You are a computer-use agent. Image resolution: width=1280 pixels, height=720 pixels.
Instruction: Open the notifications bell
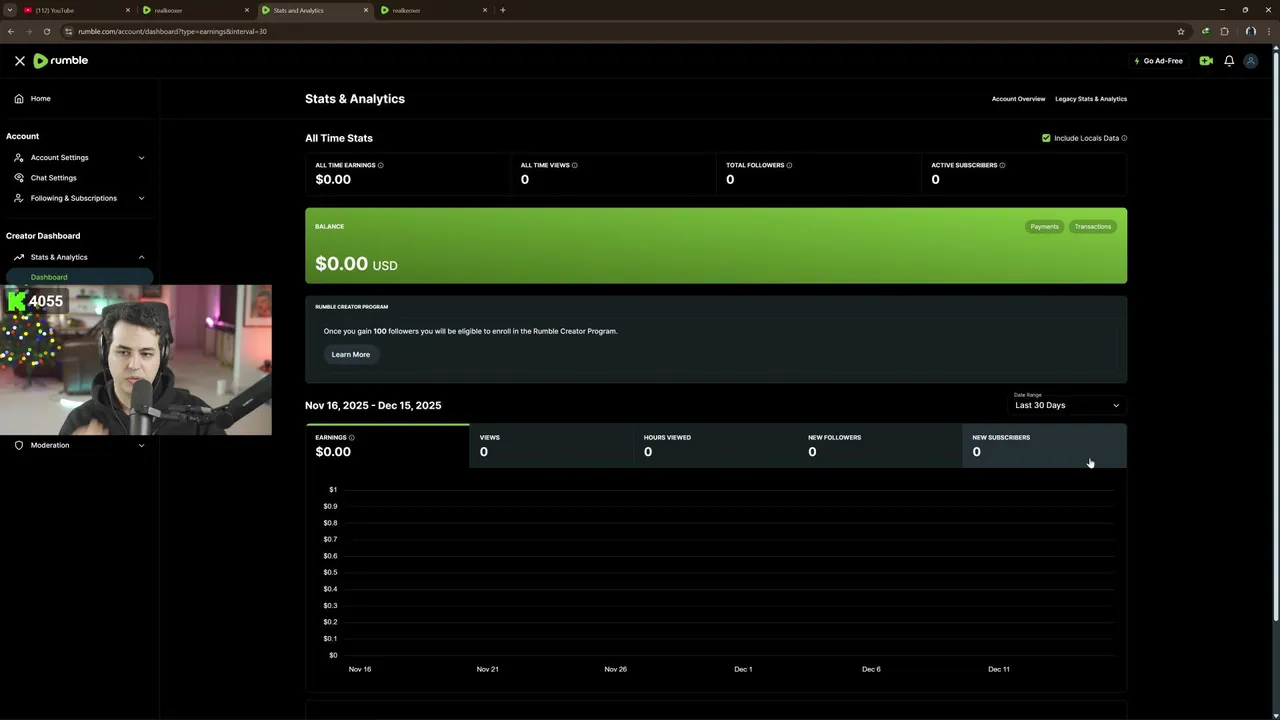tap(1229, 61)
